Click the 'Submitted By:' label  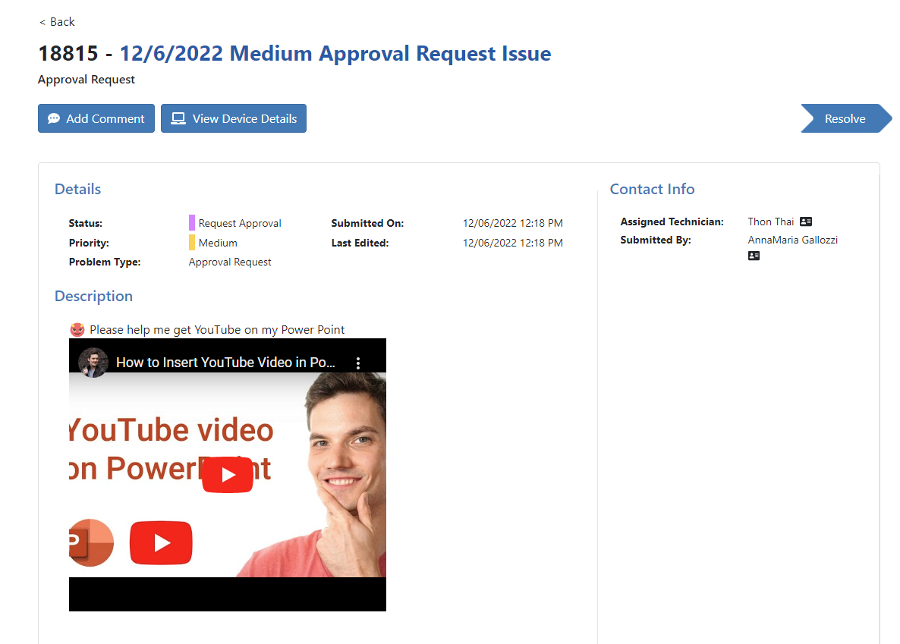point(655,240)
